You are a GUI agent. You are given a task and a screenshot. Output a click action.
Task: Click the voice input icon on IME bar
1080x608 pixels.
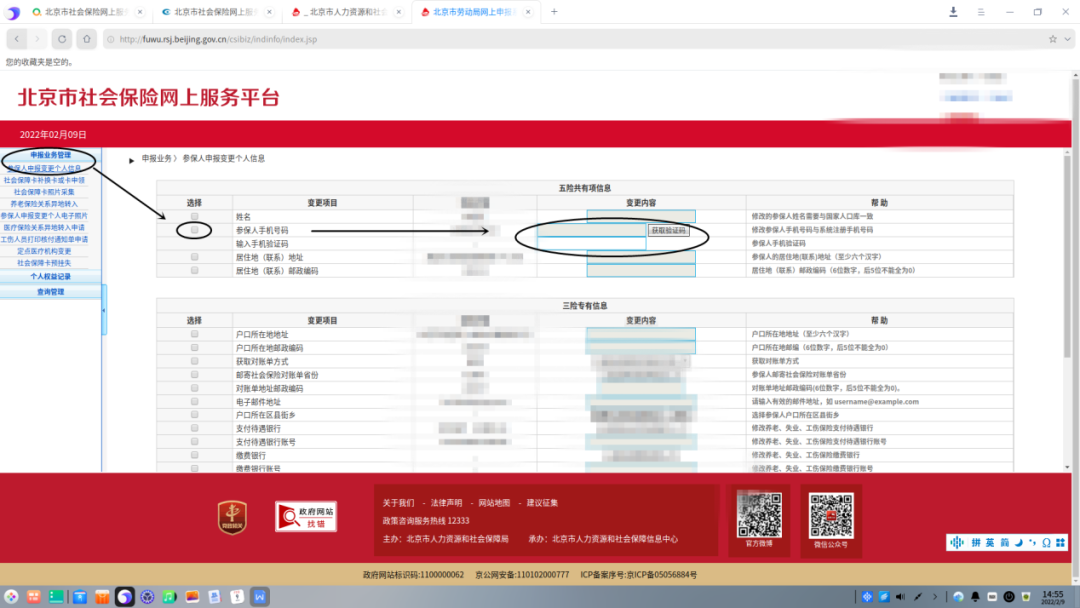pos(957,543)
